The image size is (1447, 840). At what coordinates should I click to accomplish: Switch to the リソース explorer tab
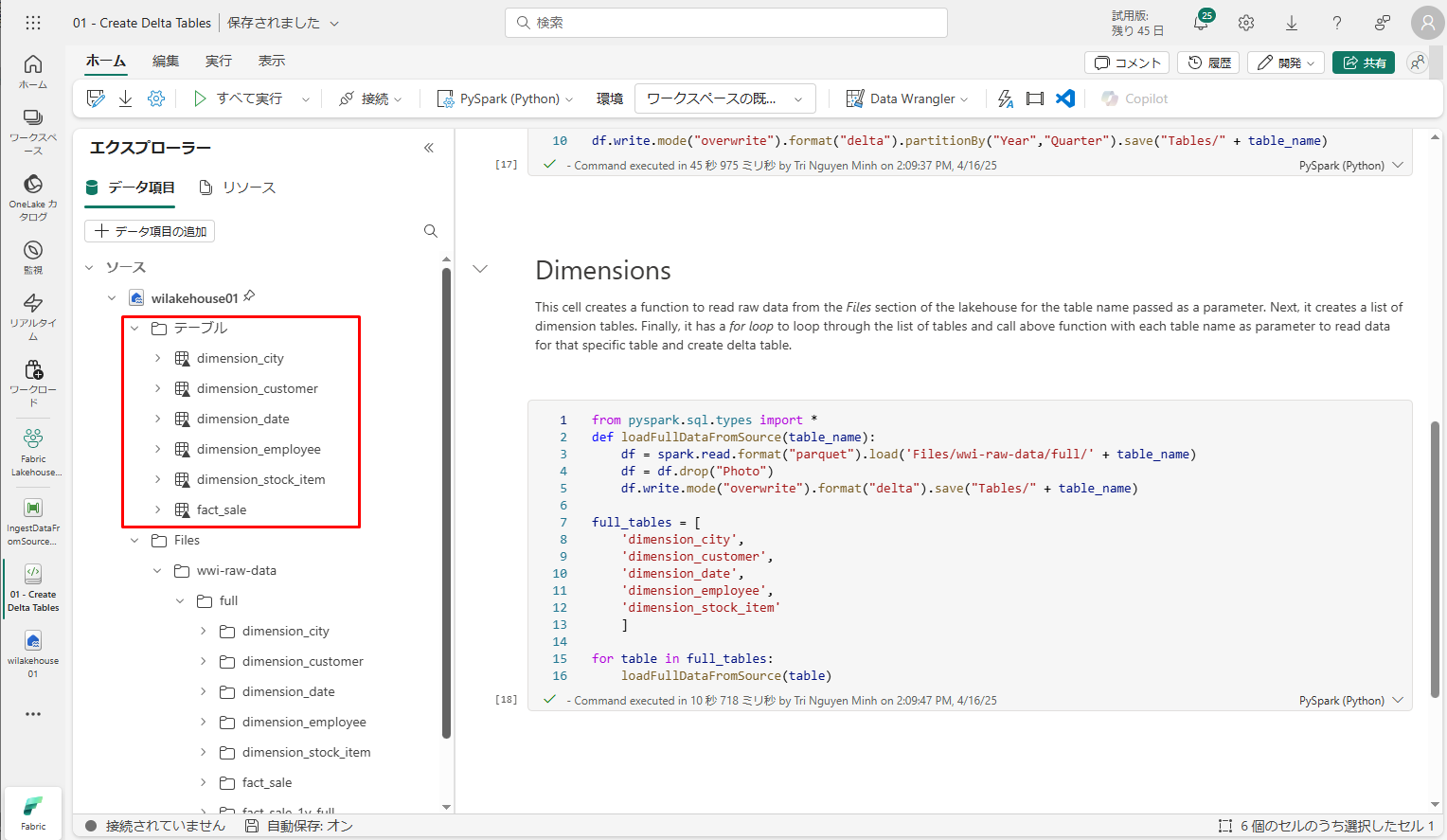point(238,188)
